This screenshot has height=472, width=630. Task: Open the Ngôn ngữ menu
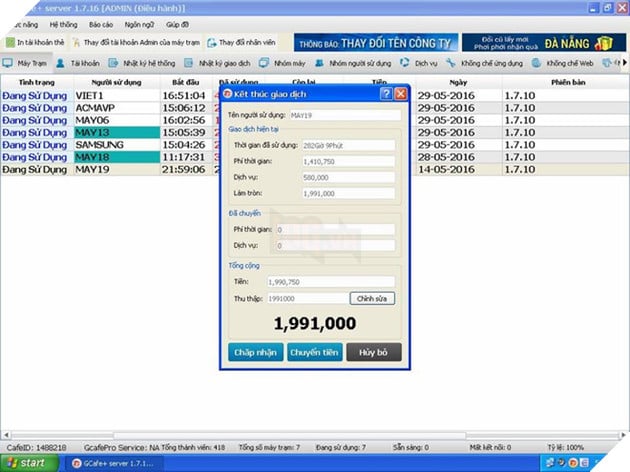click(x=139, y=23)
